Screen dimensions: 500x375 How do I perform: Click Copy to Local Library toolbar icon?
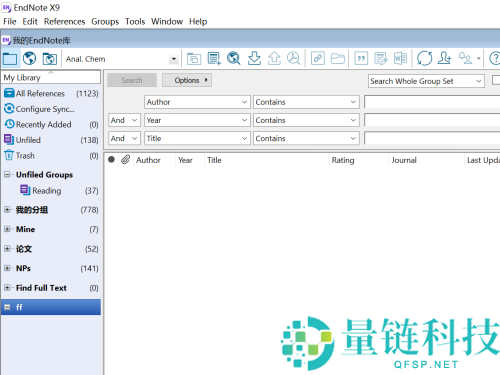coord(194,59)
